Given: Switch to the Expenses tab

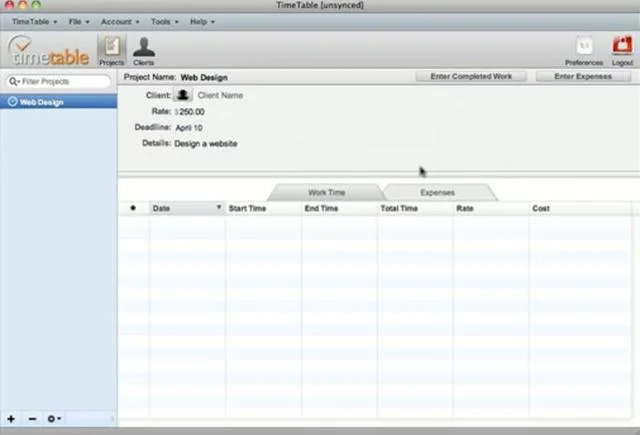Looking at the screenshot, I should click(x=438, y=192).
